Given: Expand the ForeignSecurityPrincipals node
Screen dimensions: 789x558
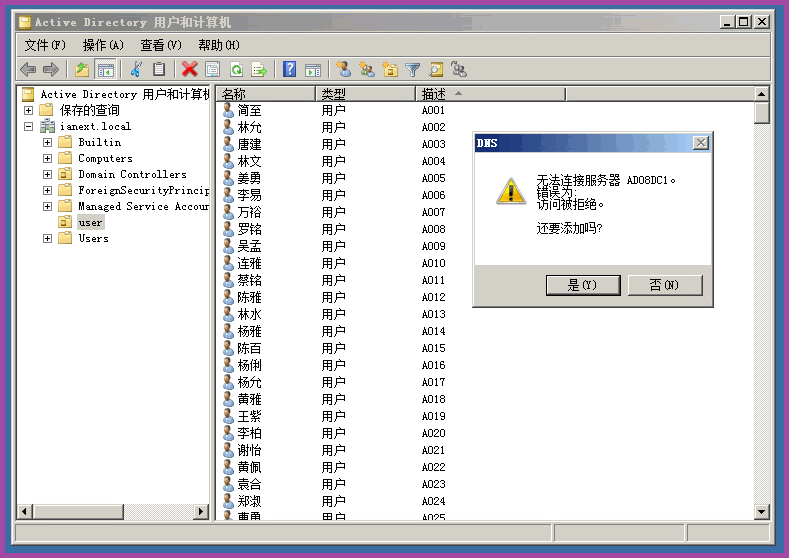Looking at the screenshot, I should tap(47, 191).
